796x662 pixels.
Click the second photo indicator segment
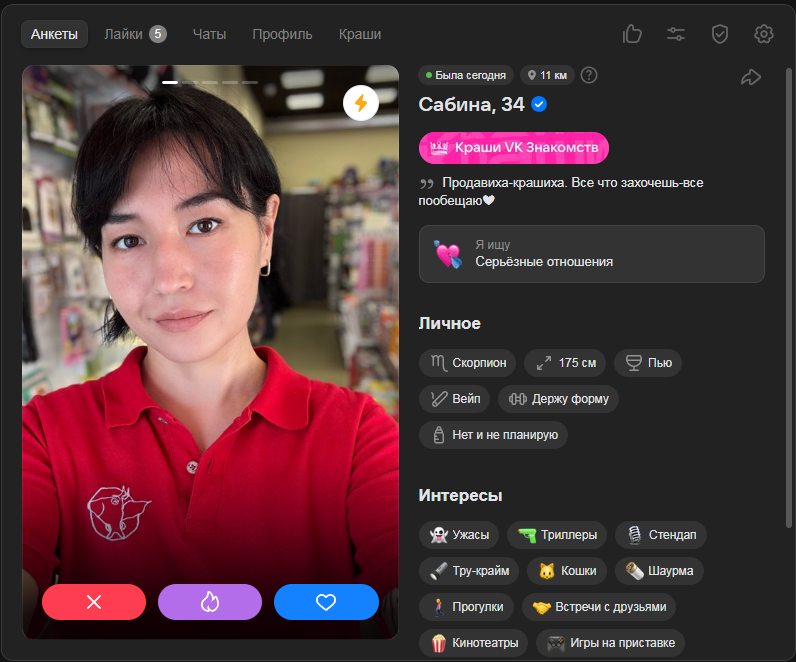190,82
